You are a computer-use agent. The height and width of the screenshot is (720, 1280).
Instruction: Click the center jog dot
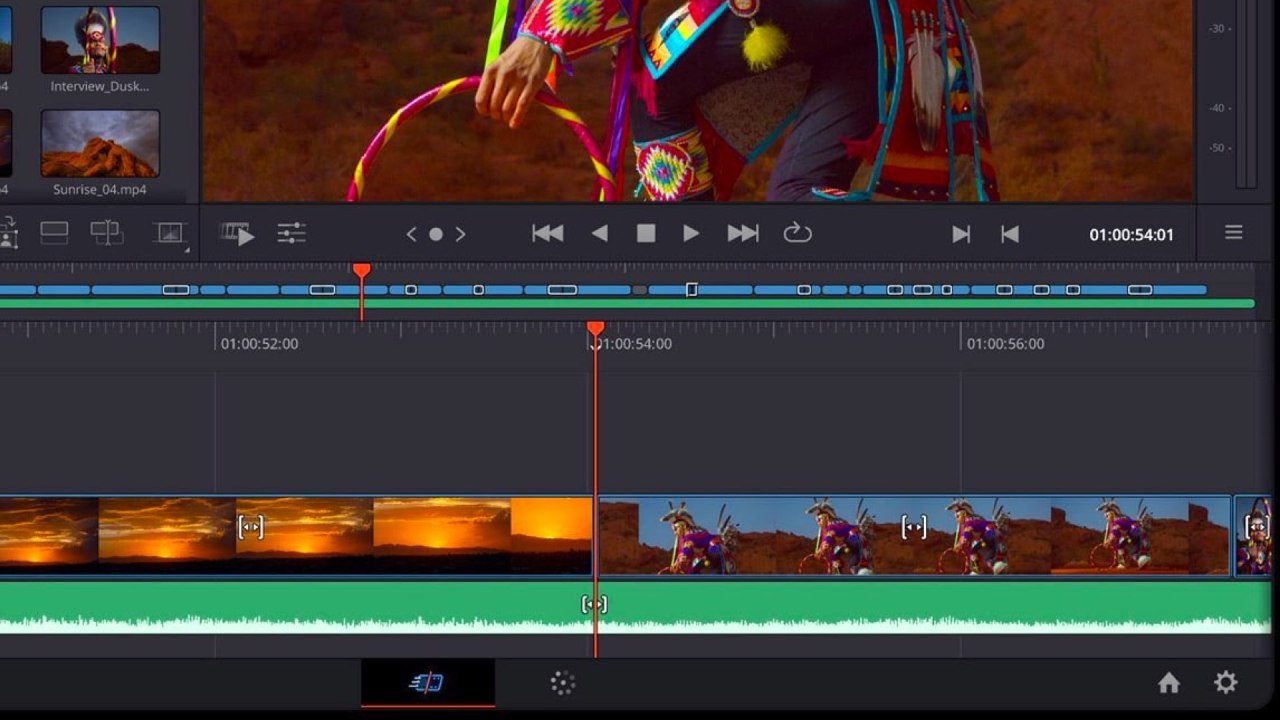(436, 234)
